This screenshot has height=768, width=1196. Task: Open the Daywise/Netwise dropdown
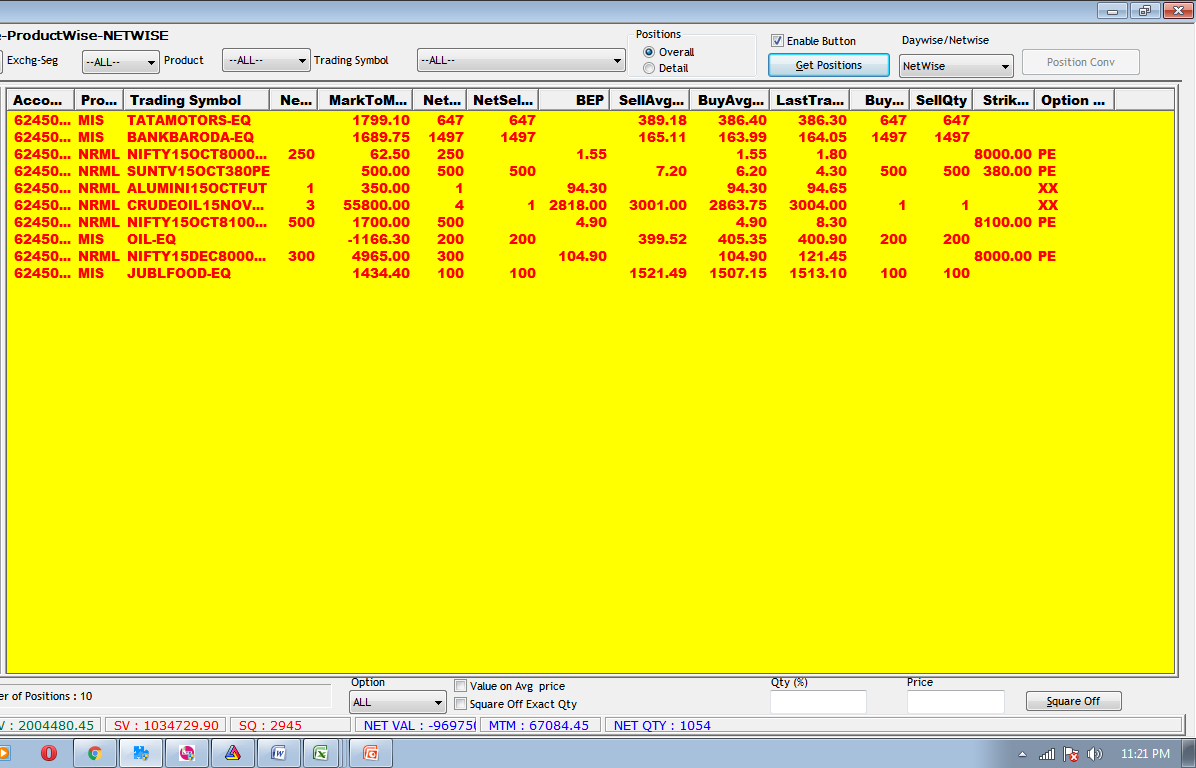[x=956, y=66]
